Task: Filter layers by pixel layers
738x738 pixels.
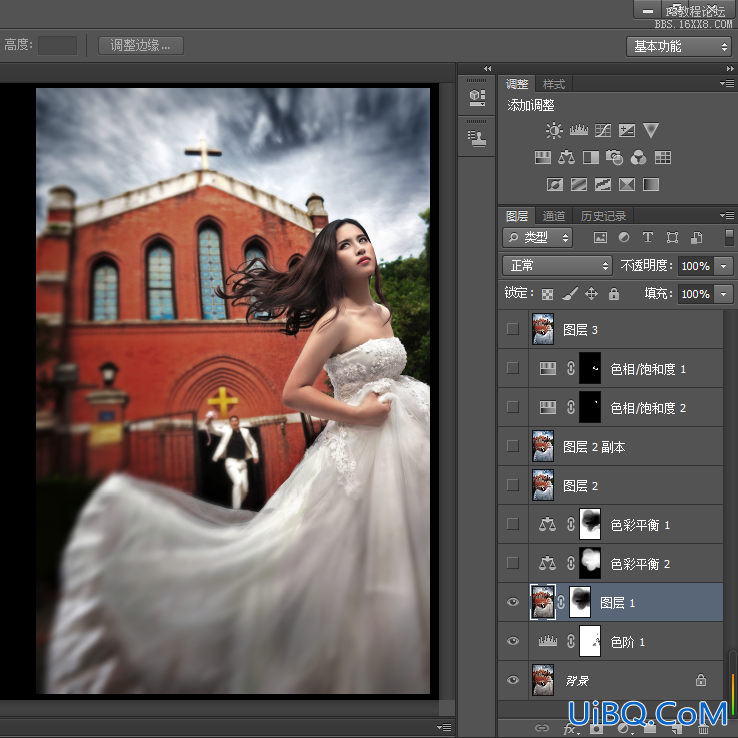Action: [x=600, y=238]
